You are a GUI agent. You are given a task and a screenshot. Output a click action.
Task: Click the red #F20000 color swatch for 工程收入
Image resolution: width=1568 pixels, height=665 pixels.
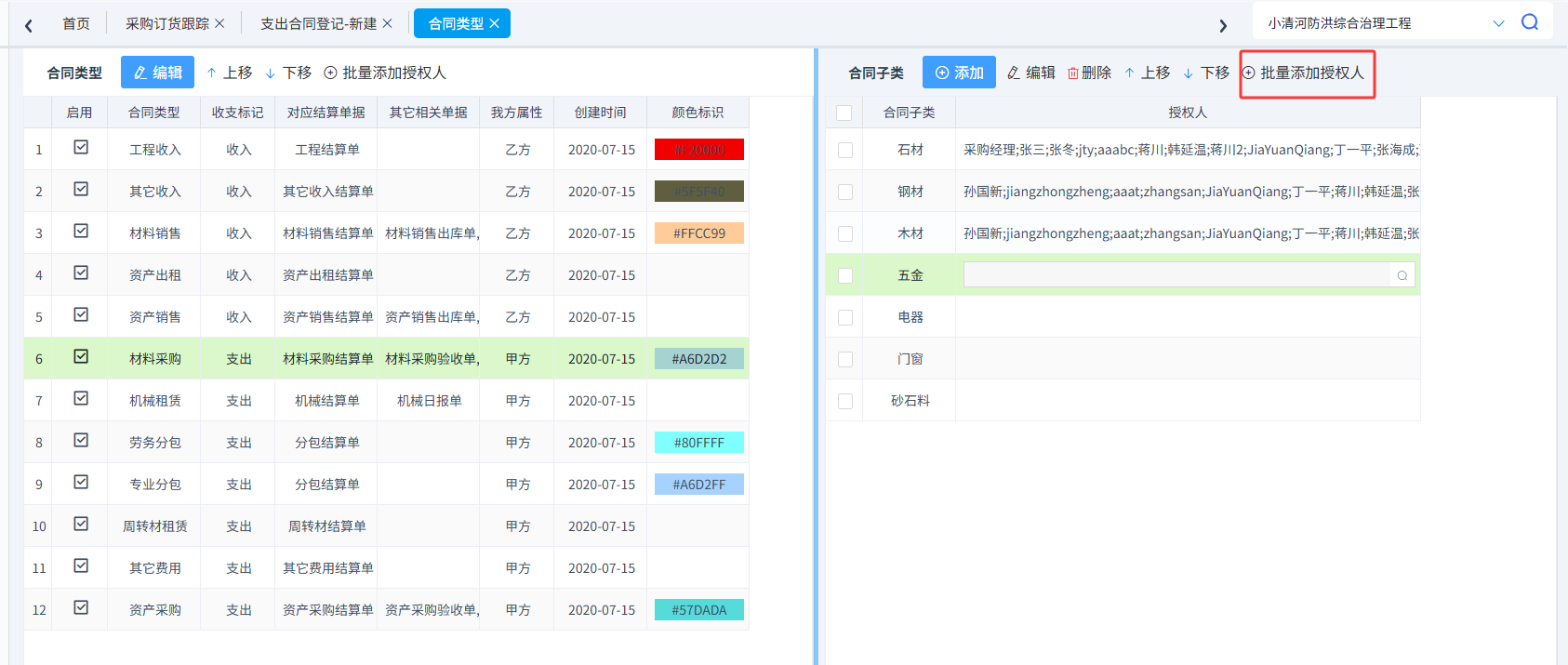[x=699, y=150]
